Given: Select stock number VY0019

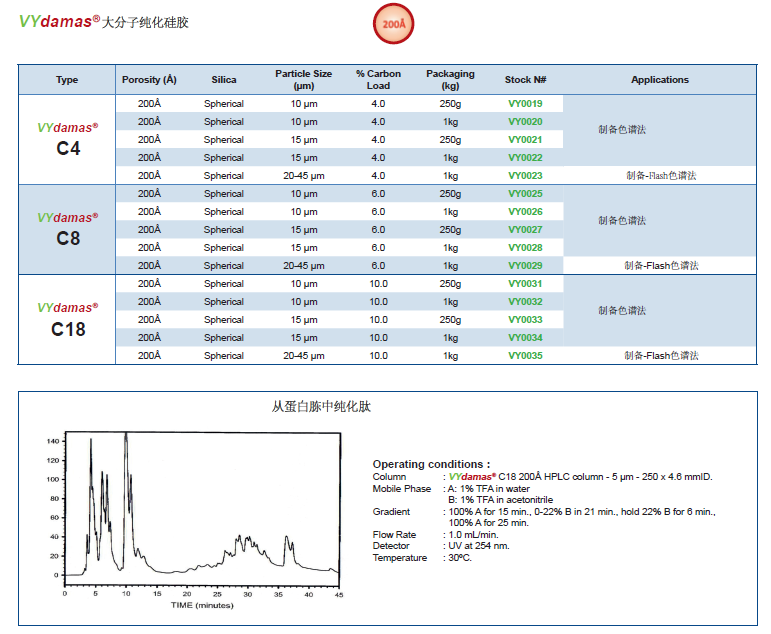Looking at the screenshot, I should 525,104.
